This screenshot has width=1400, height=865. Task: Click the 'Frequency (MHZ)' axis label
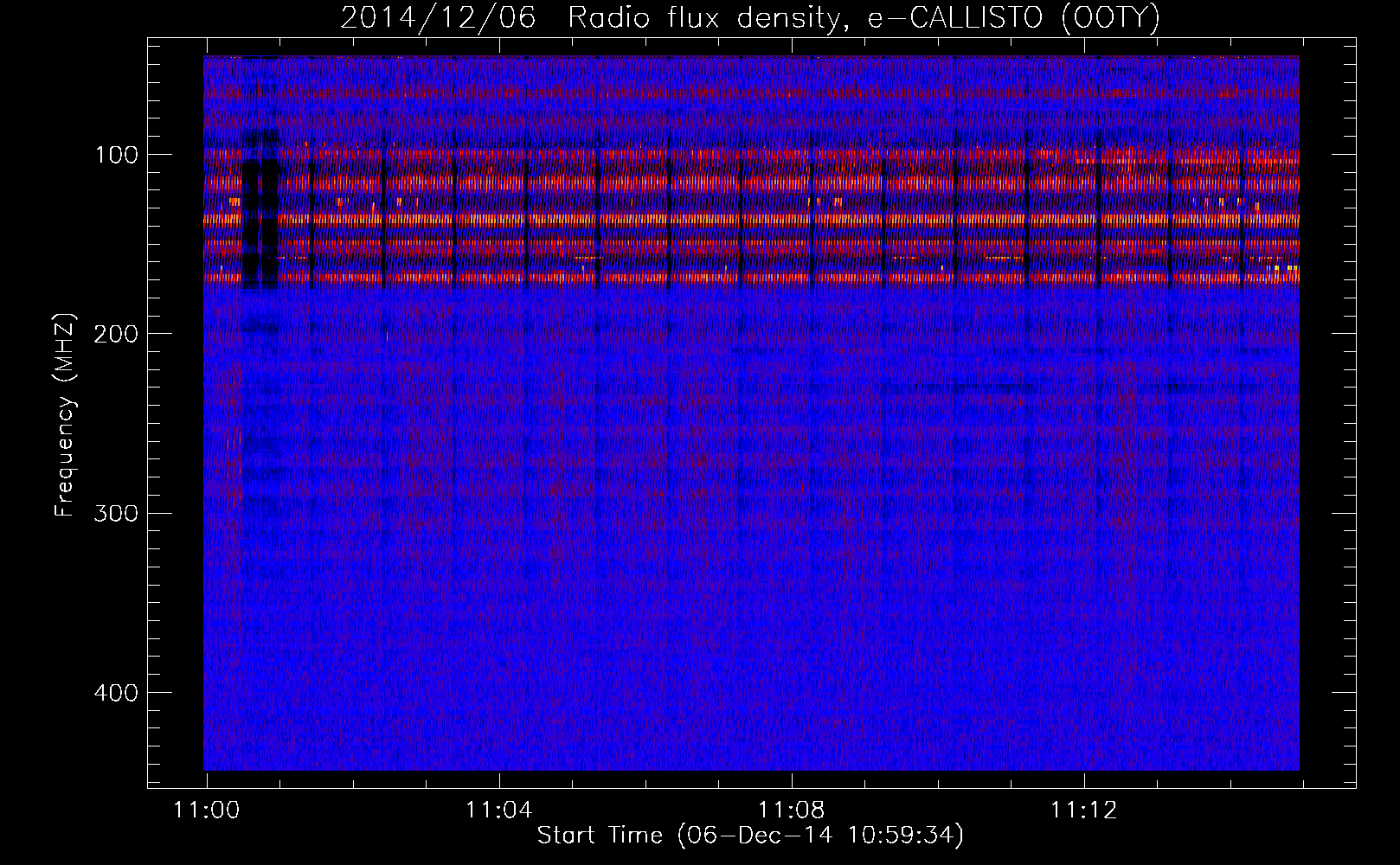coord(65,415)
